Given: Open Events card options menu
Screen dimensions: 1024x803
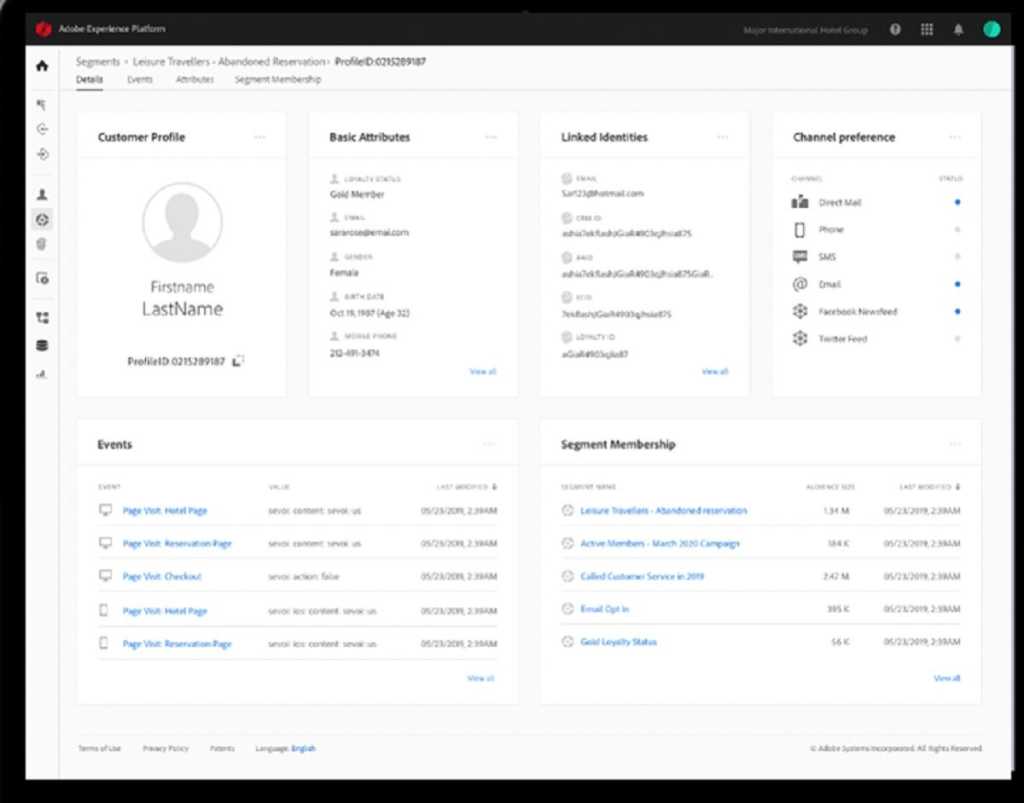Looking at the screenshot, I should click(489, 445).
